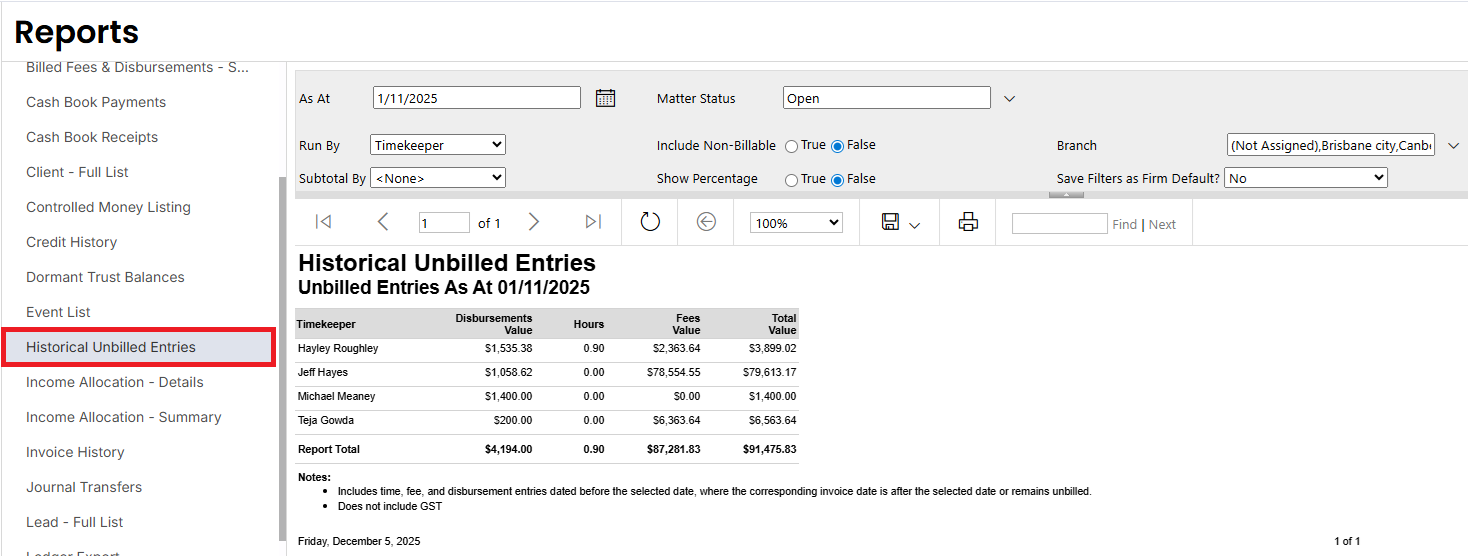Collapse the filter panel with splitter arrow
1468x556 pixels.
pyautogui.click(x=1066, y=194)
